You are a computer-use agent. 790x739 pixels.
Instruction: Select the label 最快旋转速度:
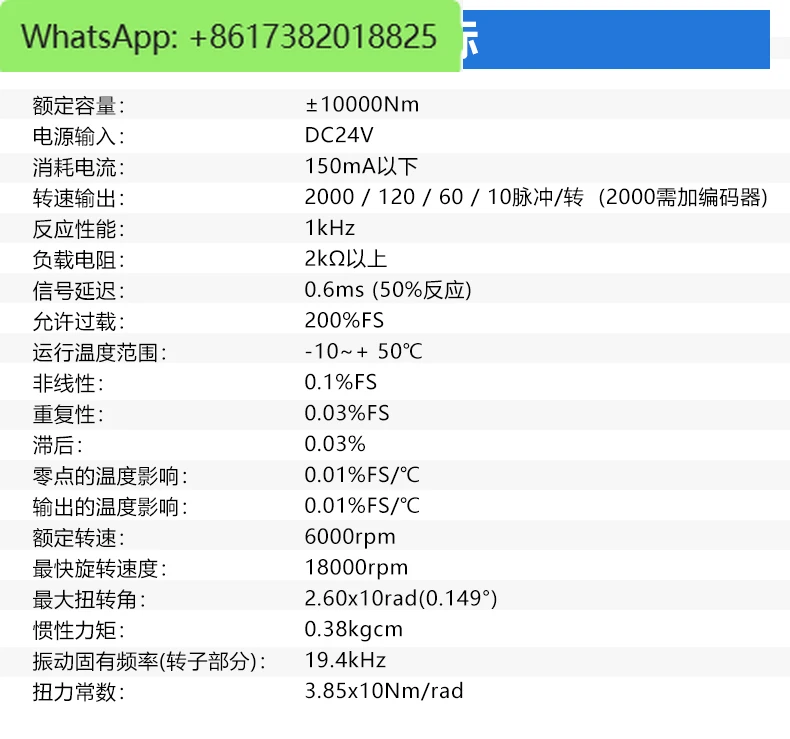tap(99, 568)
